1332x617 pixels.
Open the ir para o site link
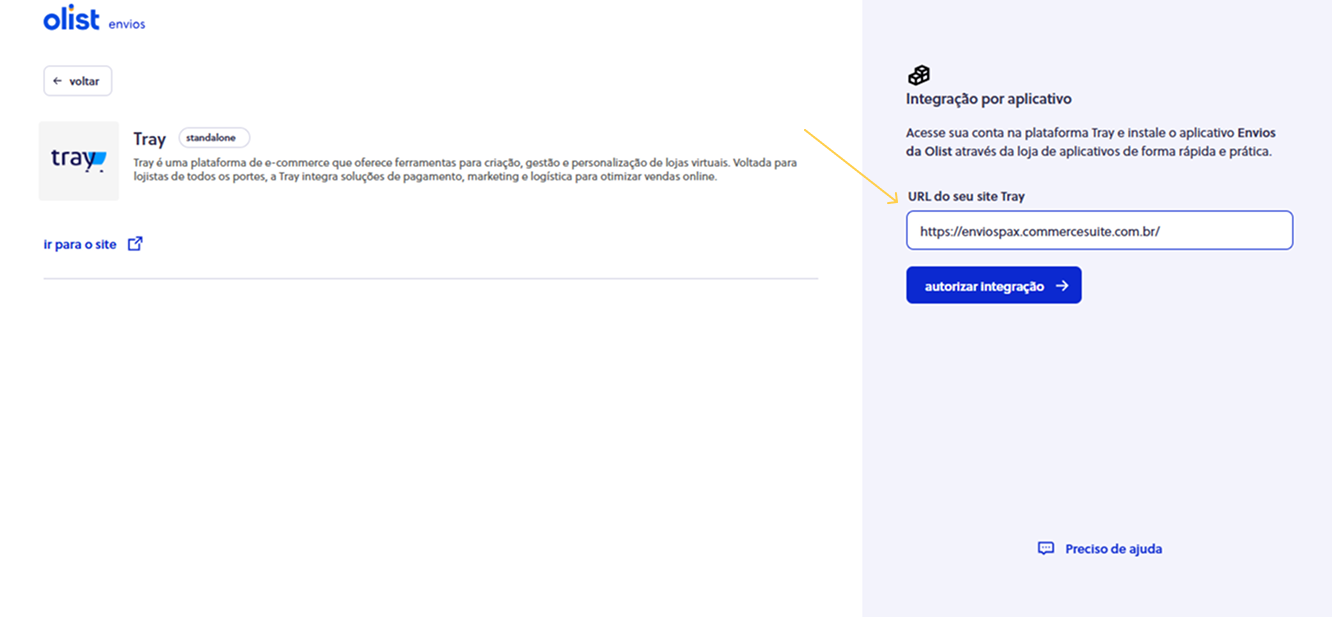[x=80, y=244]
